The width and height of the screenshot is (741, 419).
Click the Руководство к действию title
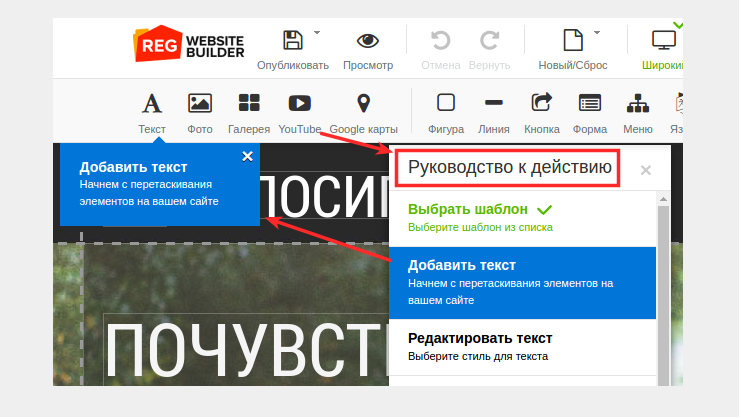point(509,167)
